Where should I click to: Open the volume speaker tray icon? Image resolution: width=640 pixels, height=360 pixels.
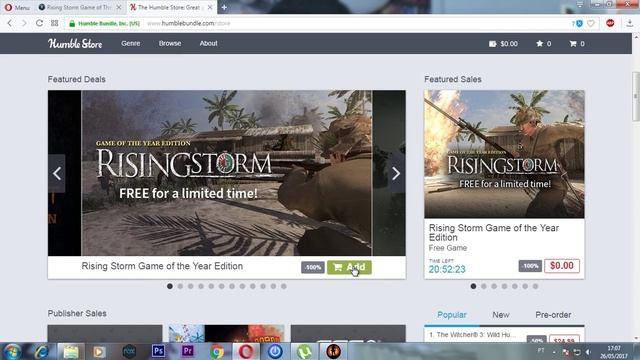pyautogui.click(x=588, y=351)
